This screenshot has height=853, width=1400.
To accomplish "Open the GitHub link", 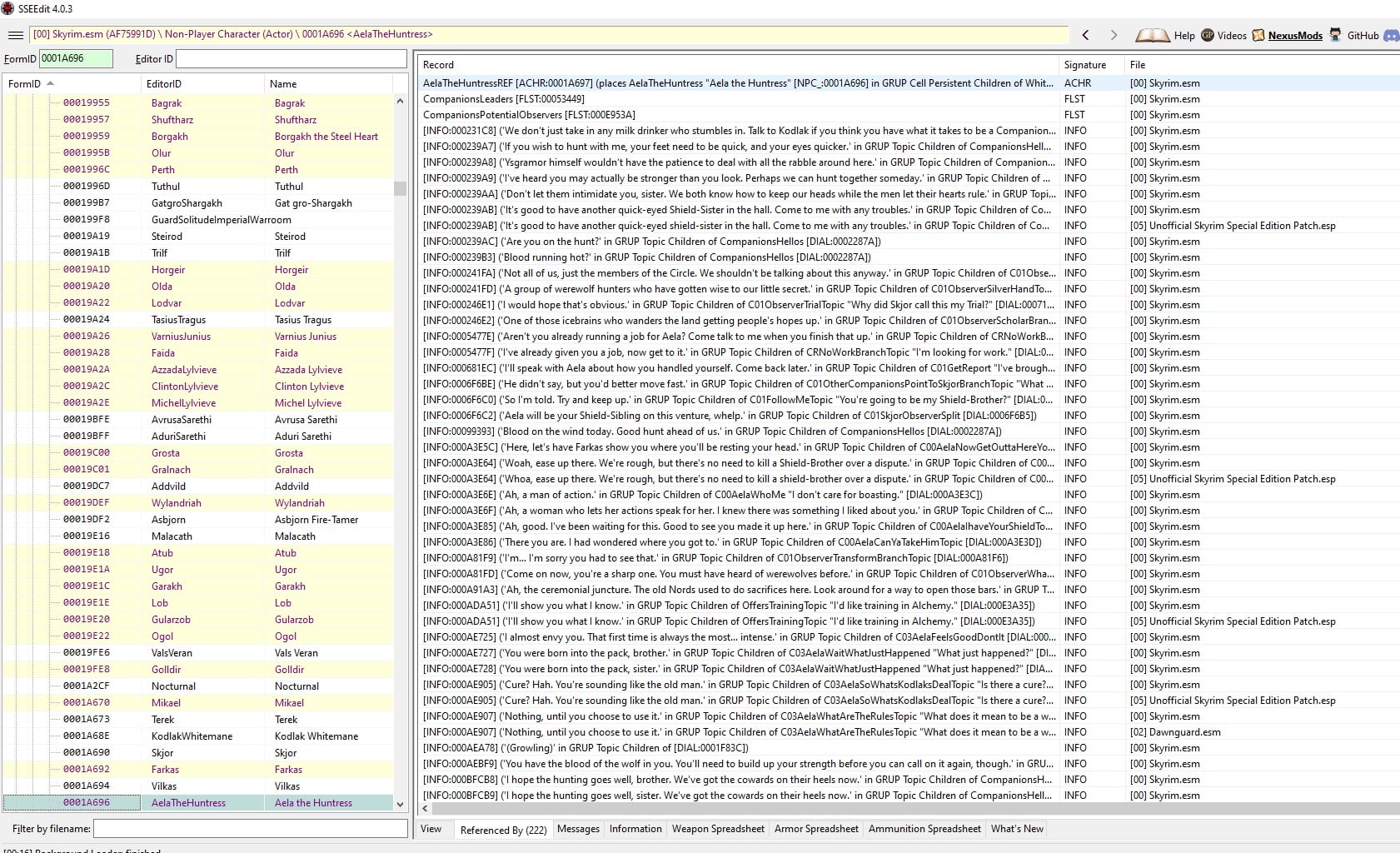I will [x=1353, y=35].
